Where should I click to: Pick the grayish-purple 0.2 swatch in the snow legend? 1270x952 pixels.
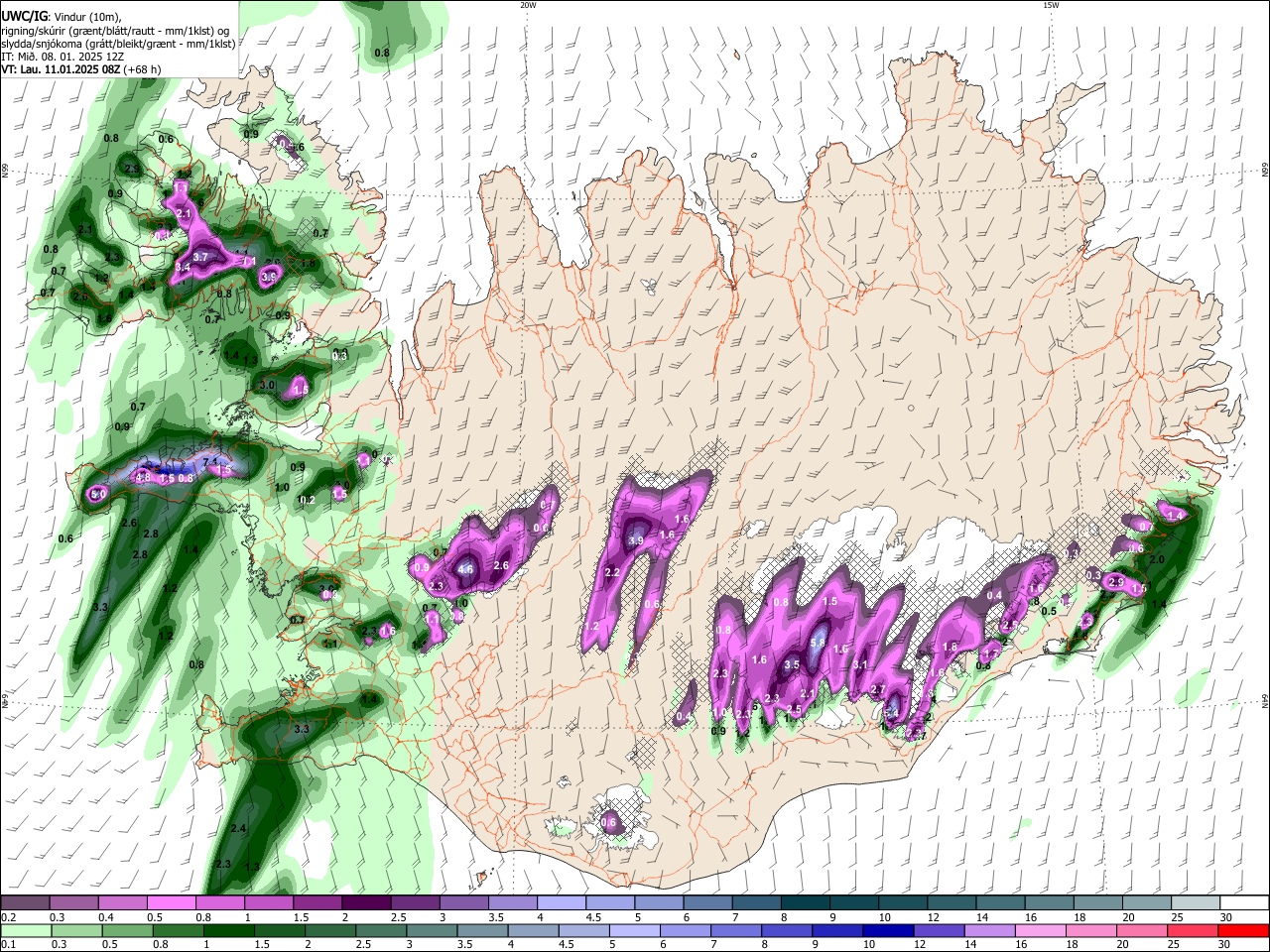point(25,903)
